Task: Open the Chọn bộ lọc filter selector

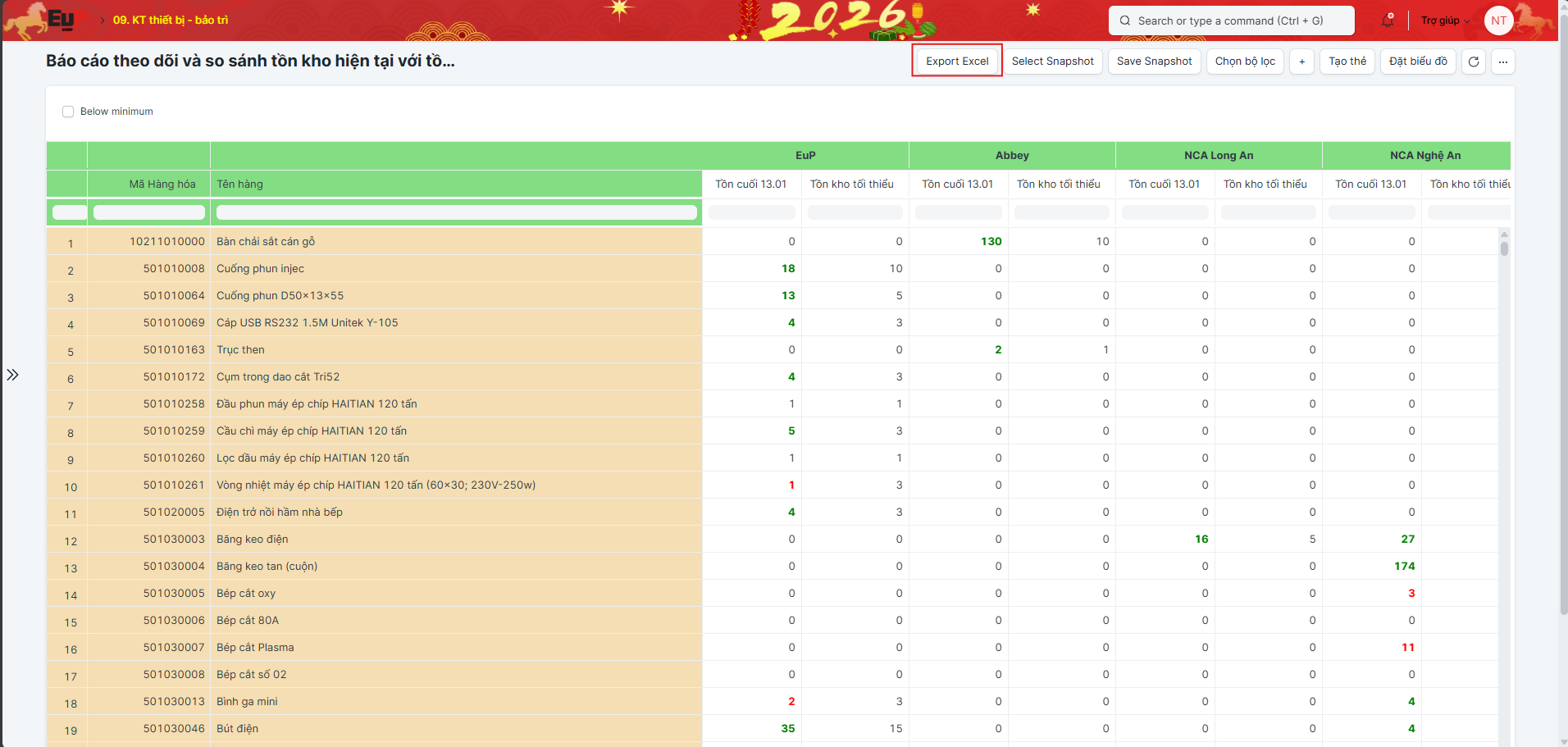Action: pos(1244,61)
